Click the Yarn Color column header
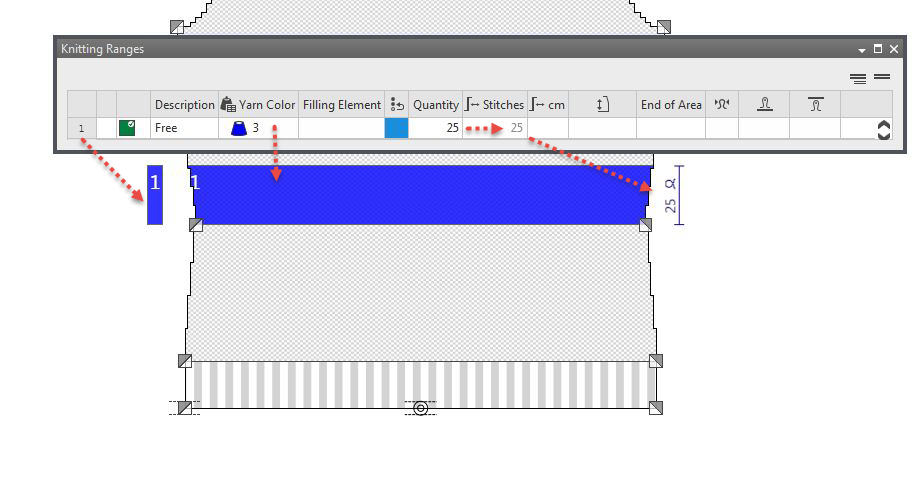The width and height of the screenshot is (920, 487). click(x=258, y=104)
